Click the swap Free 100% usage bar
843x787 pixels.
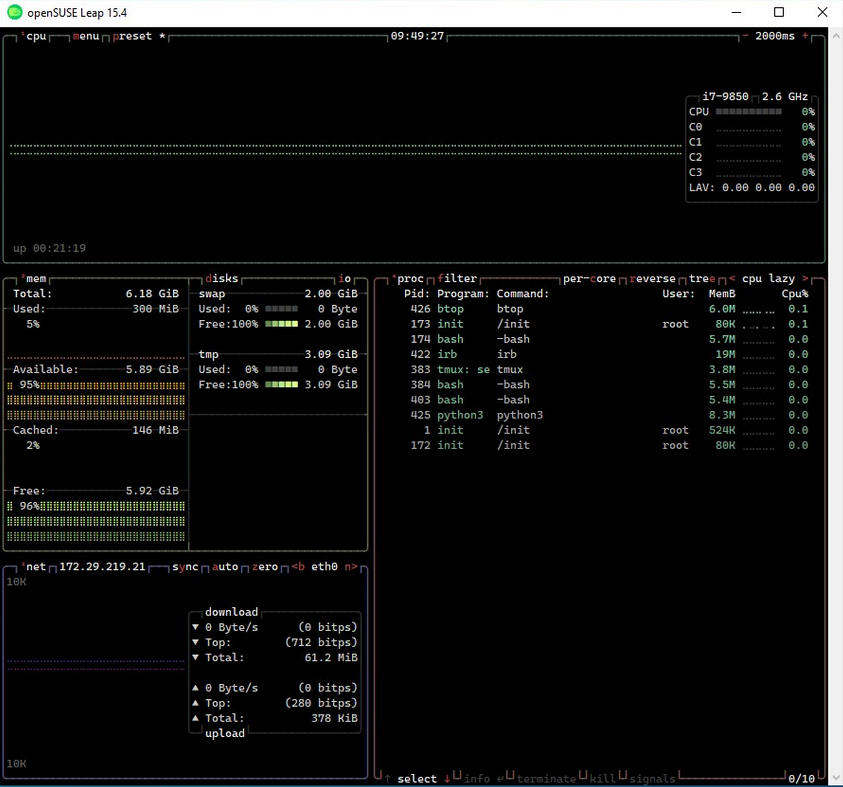(281, 324)
